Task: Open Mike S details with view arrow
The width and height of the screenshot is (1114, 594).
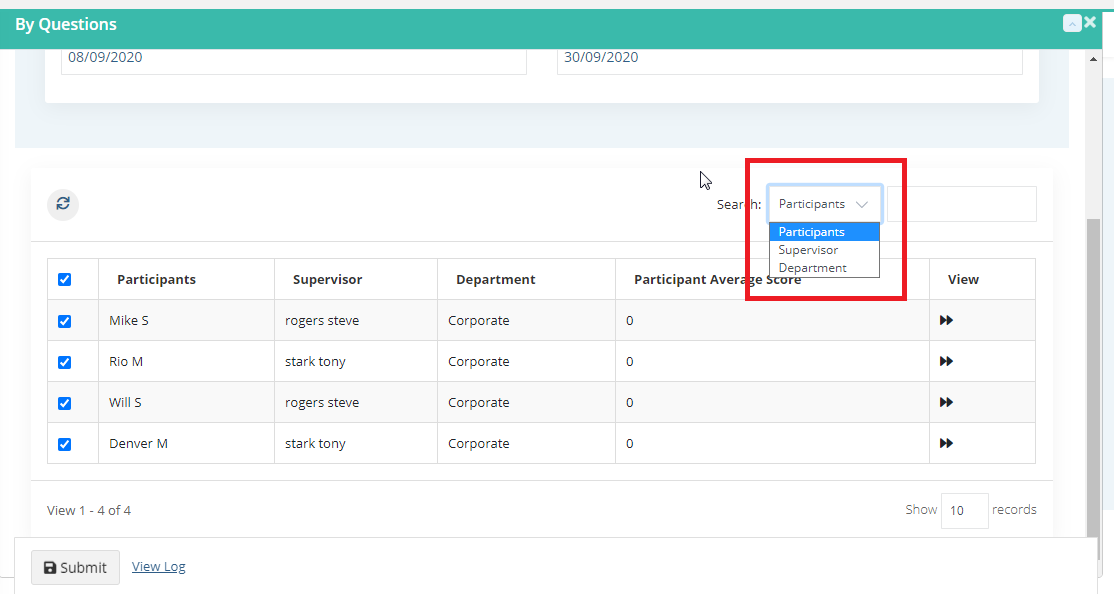Action: point(946,320)
